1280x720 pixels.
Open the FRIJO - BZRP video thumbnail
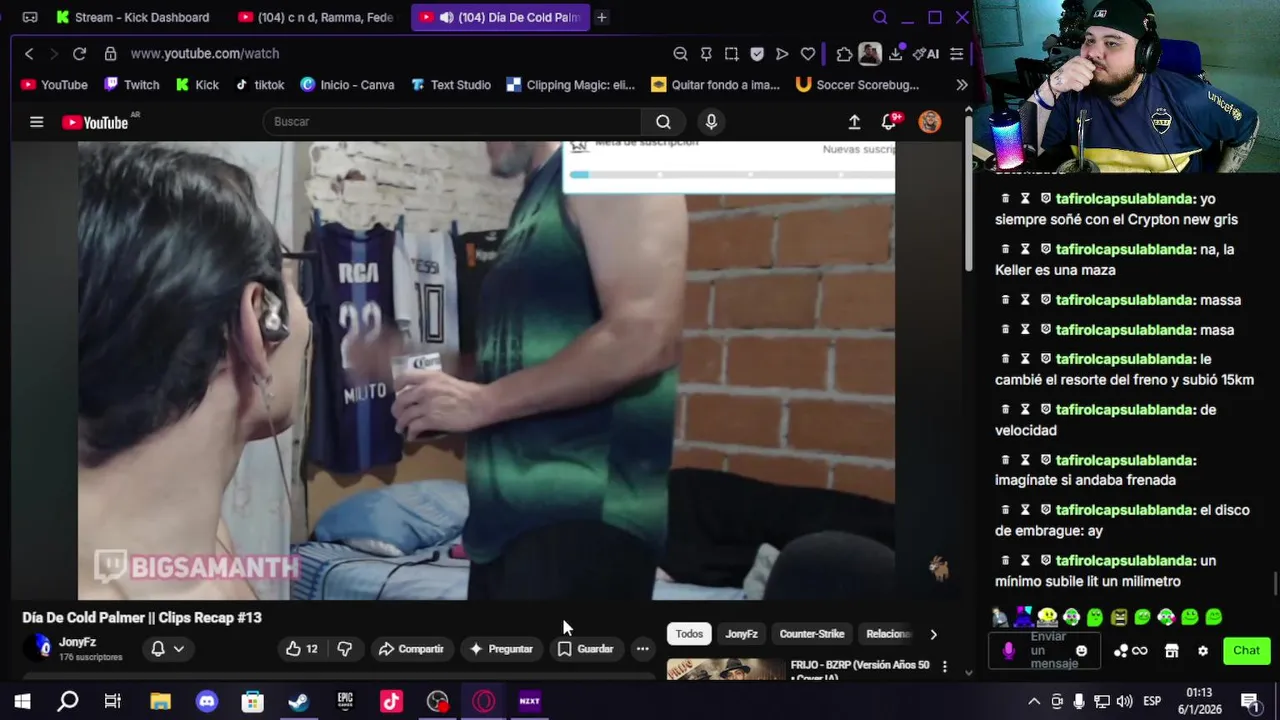pyautogui.click(x=726, y=668)
